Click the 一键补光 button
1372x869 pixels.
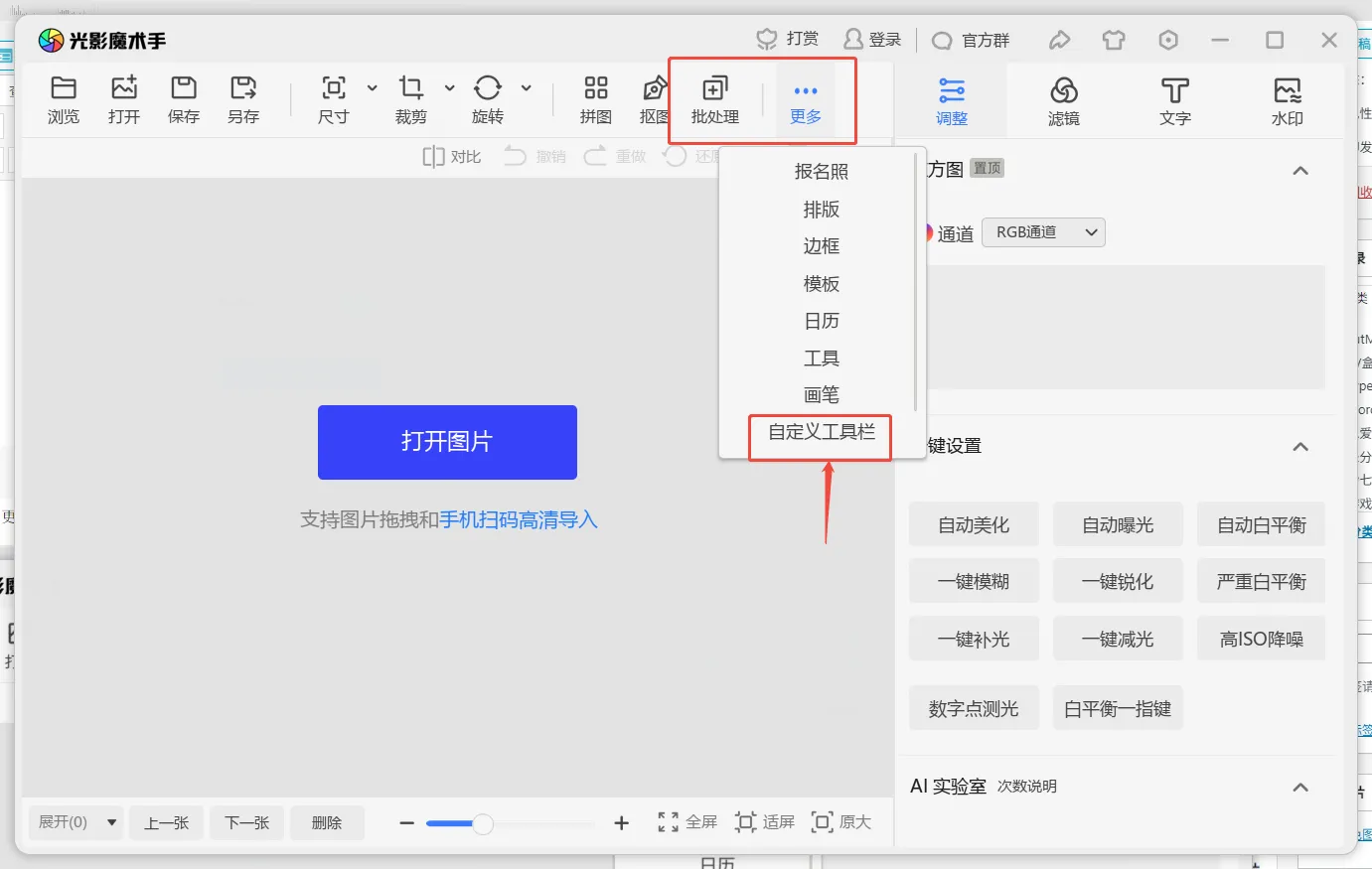tap(974, 639)
